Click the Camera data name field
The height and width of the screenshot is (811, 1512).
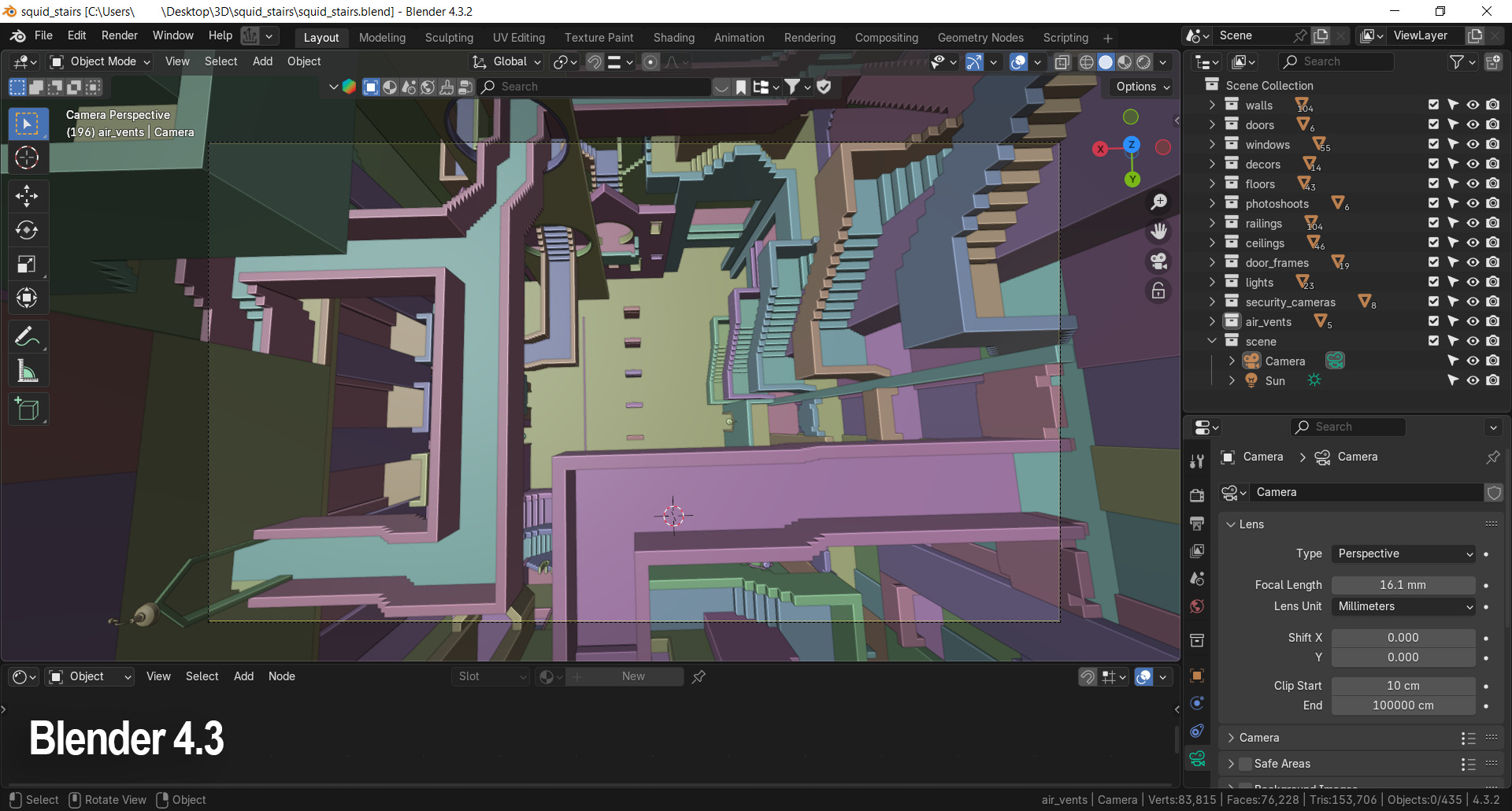click(x=1368, y=492)
